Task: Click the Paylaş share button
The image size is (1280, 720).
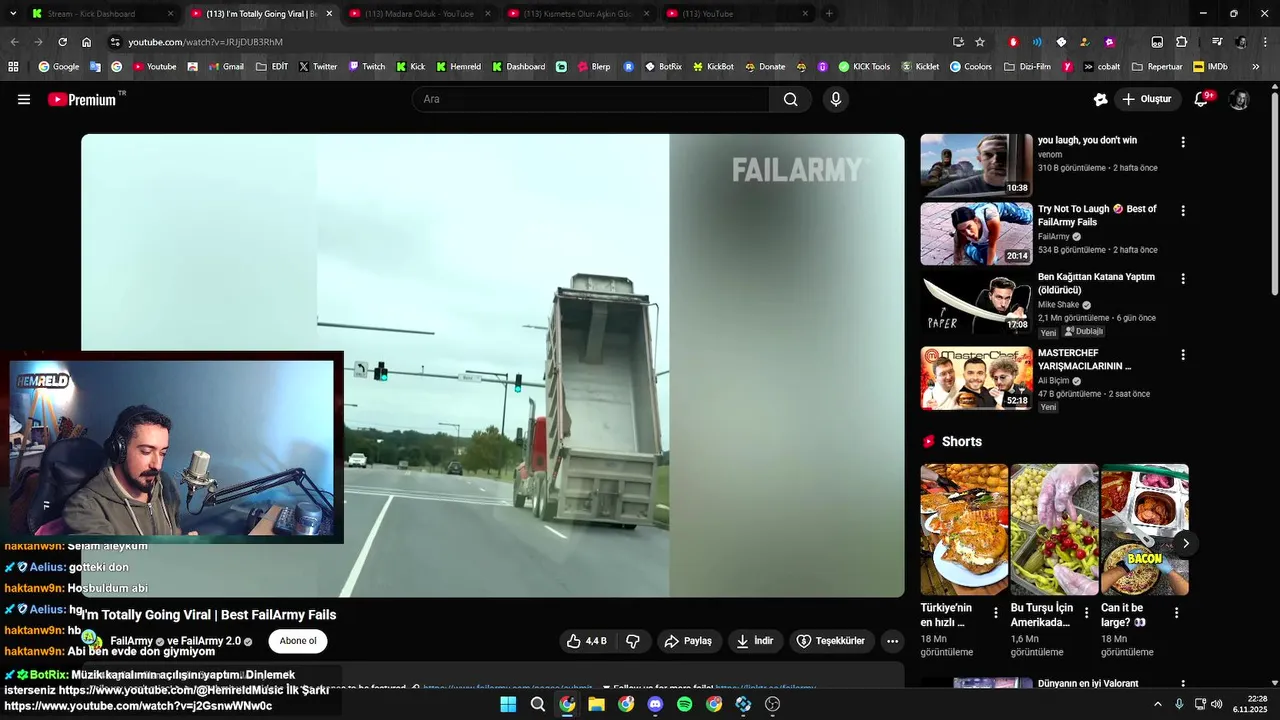Action: click(x=689, y=641)
